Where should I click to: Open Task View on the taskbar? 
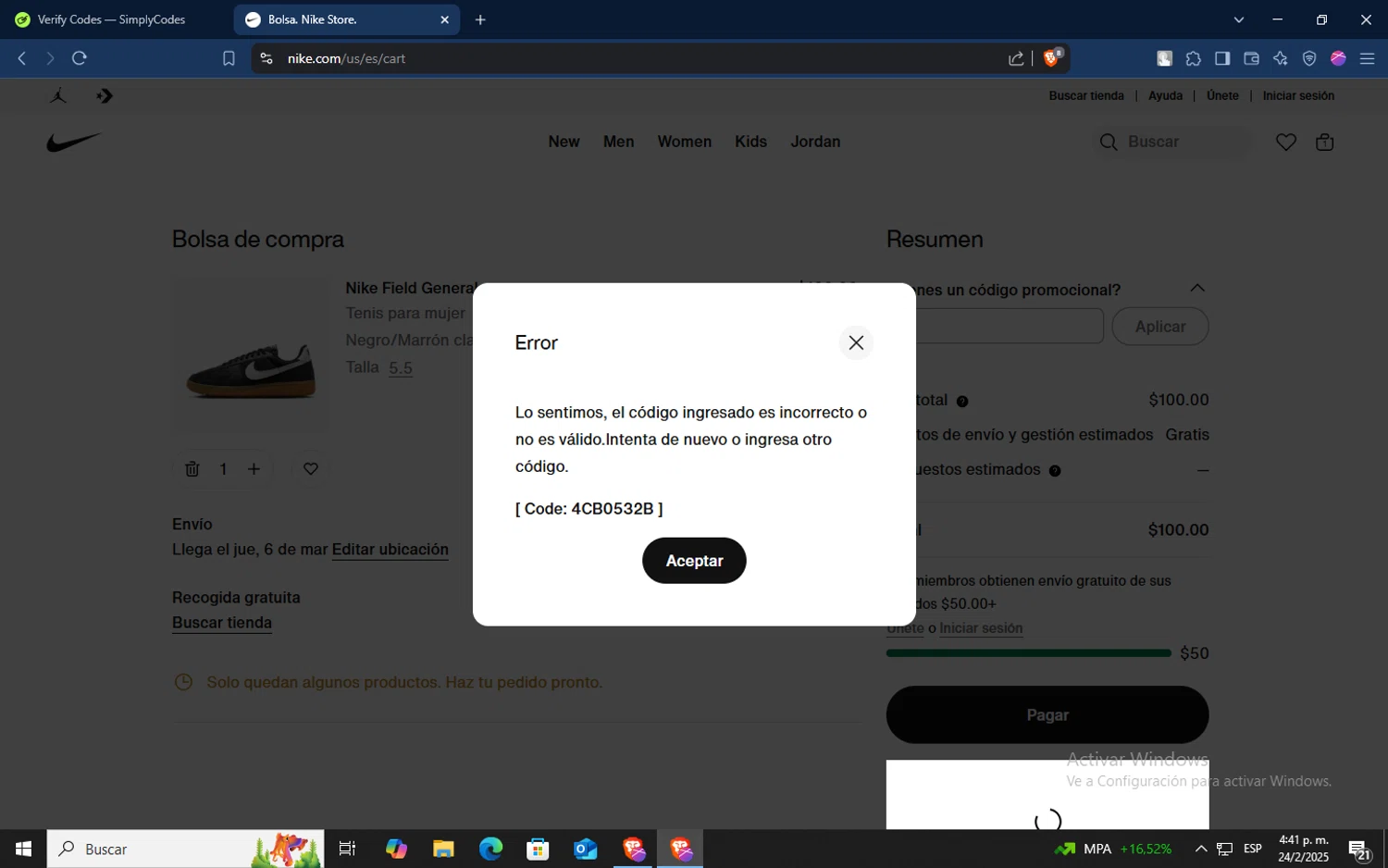click(x=347, y=849)
